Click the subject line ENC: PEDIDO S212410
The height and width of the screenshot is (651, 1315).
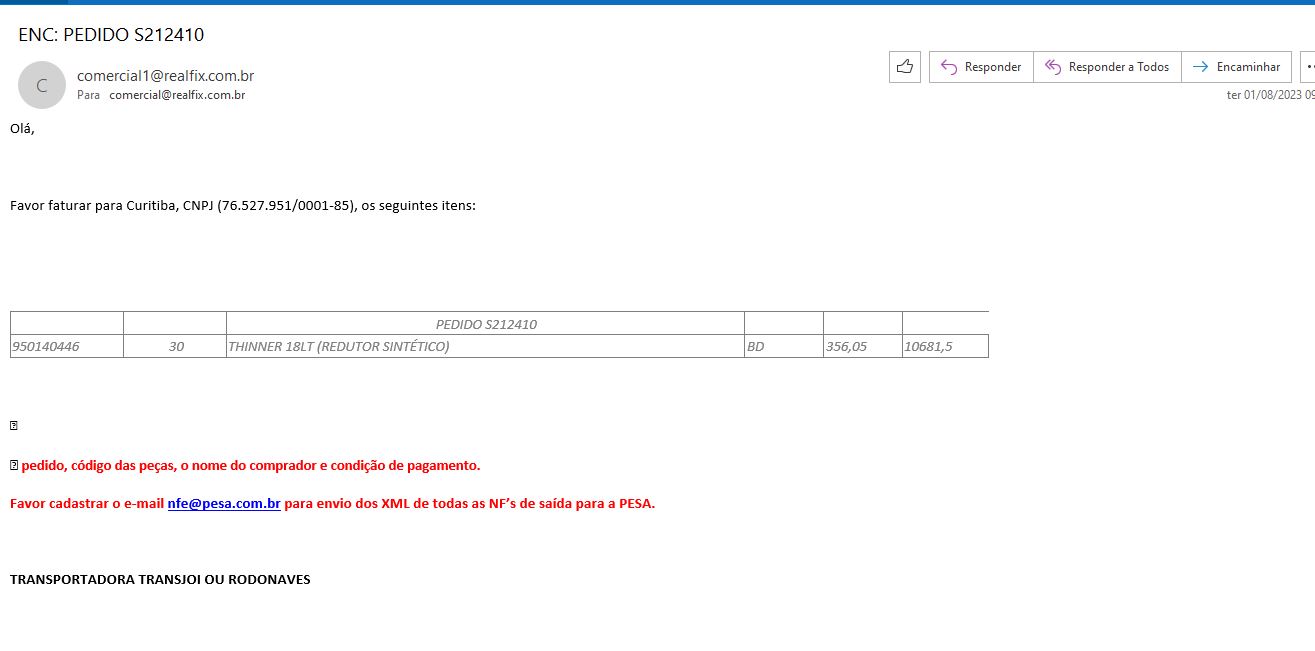pyautogui.click(x=111, y=35)
